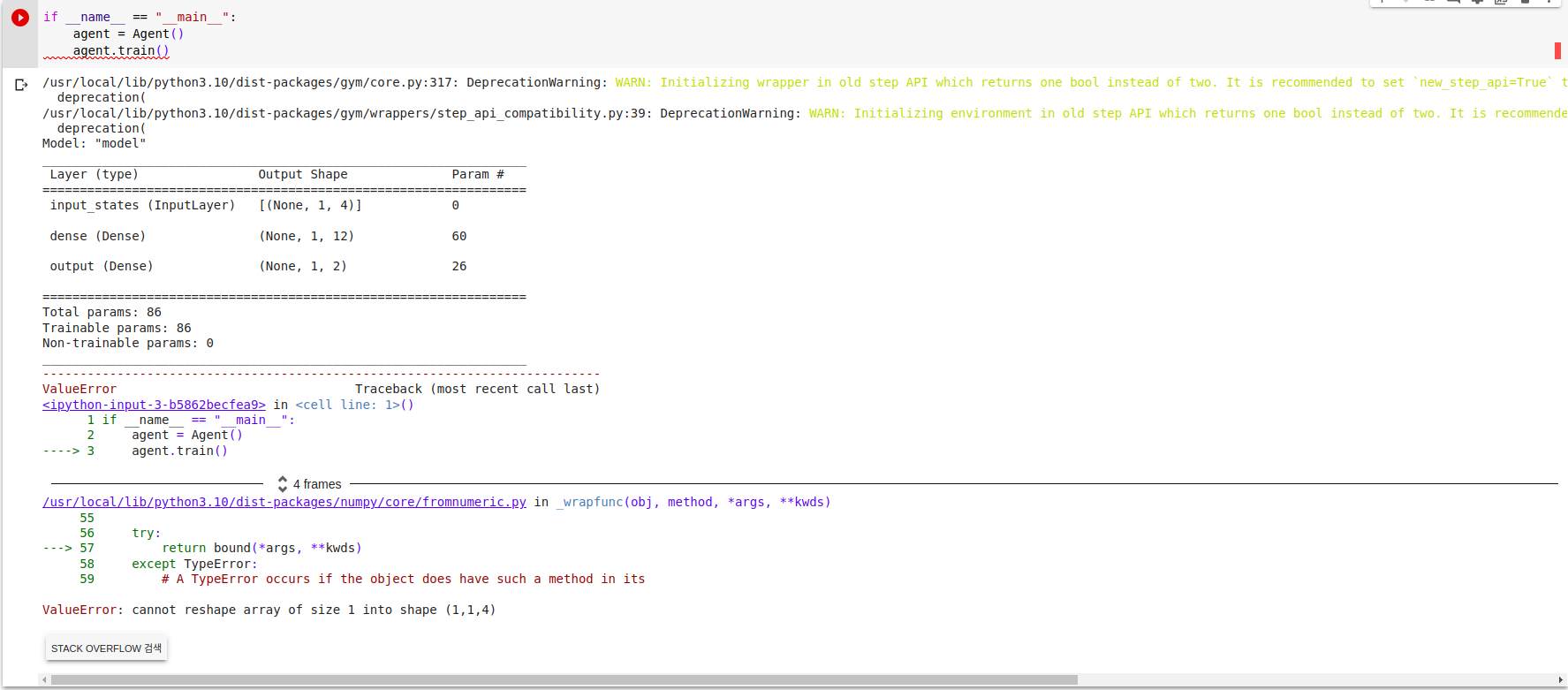Place cursor on code cell line 'agent = Agent()'

(128, 34)
